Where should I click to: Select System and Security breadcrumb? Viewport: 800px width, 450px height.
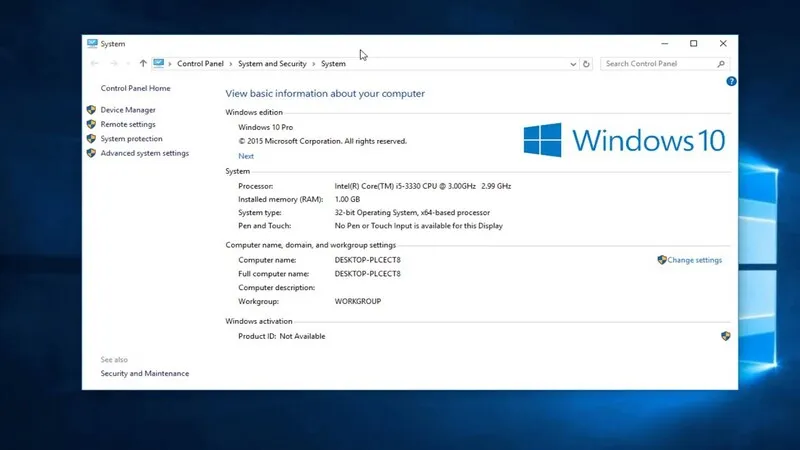click(x=272, y=64)
